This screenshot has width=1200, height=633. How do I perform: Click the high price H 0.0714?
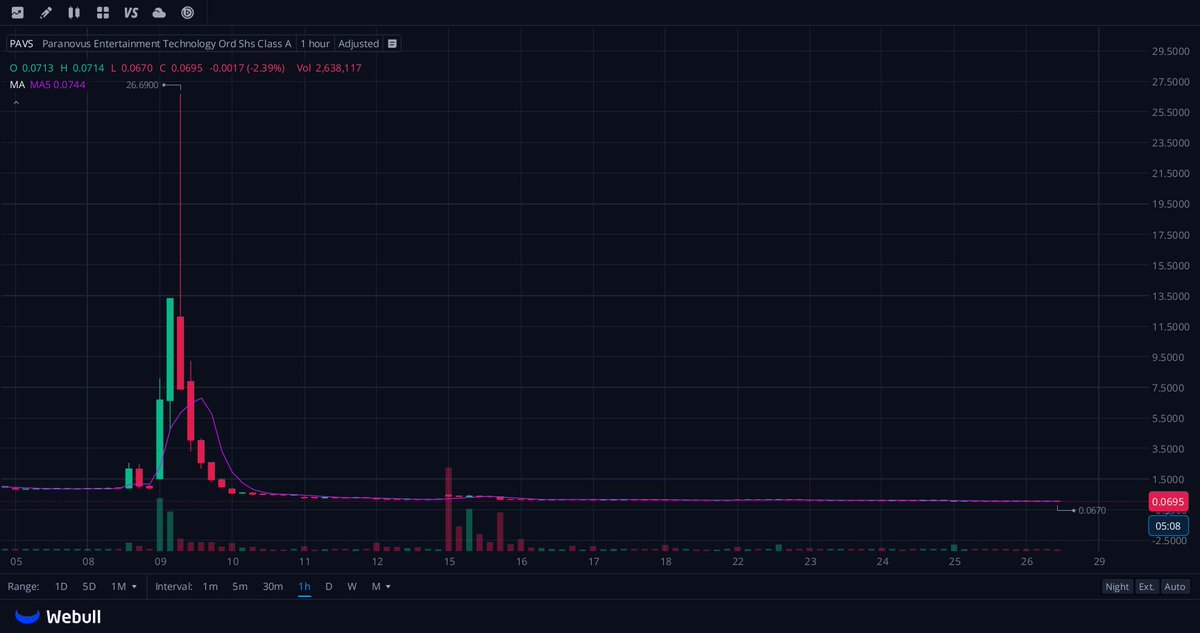coord(81,68)
